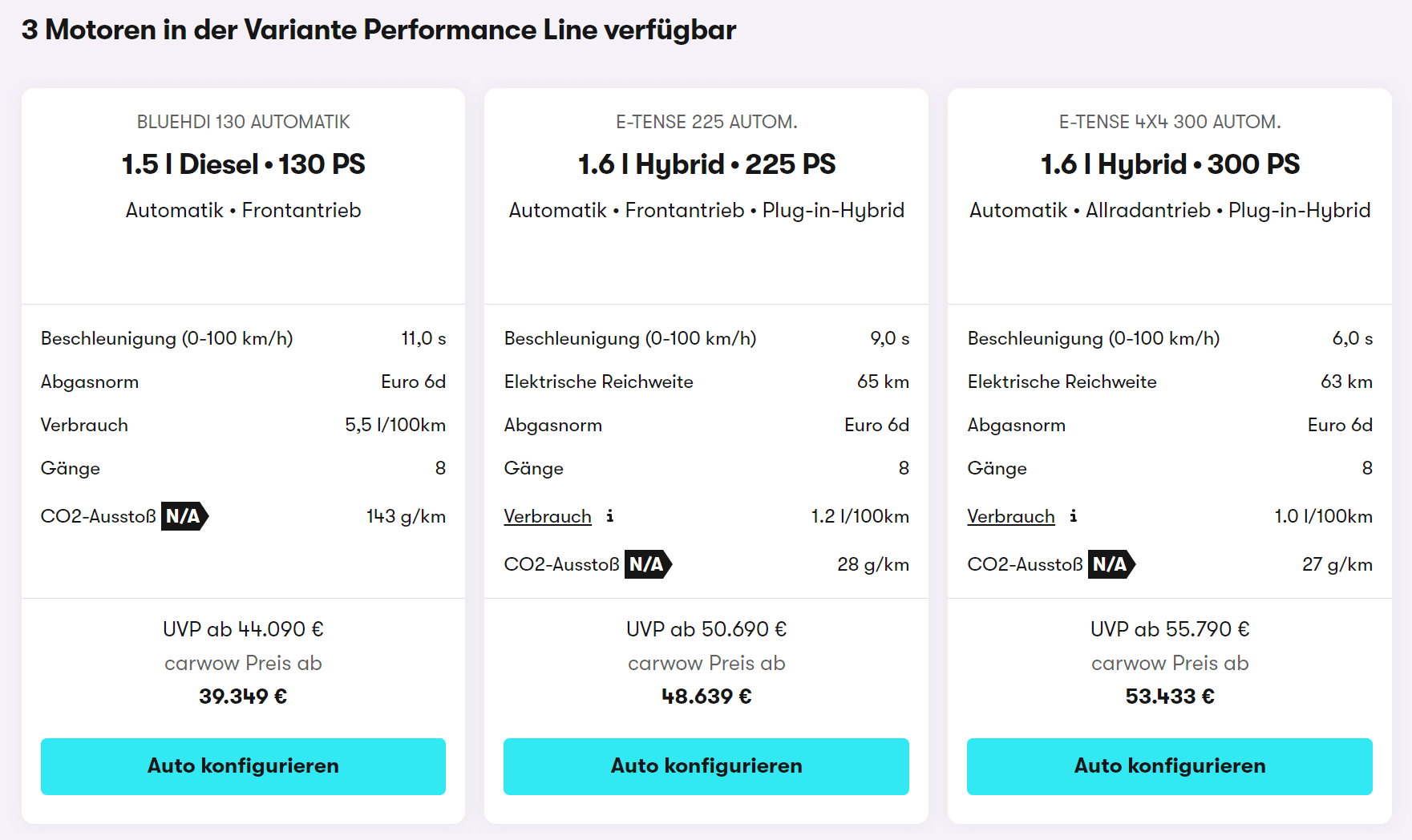
Task: Click the BLUEHDI 130 AUTOMATIK label
Action: [x=243, y=122]
